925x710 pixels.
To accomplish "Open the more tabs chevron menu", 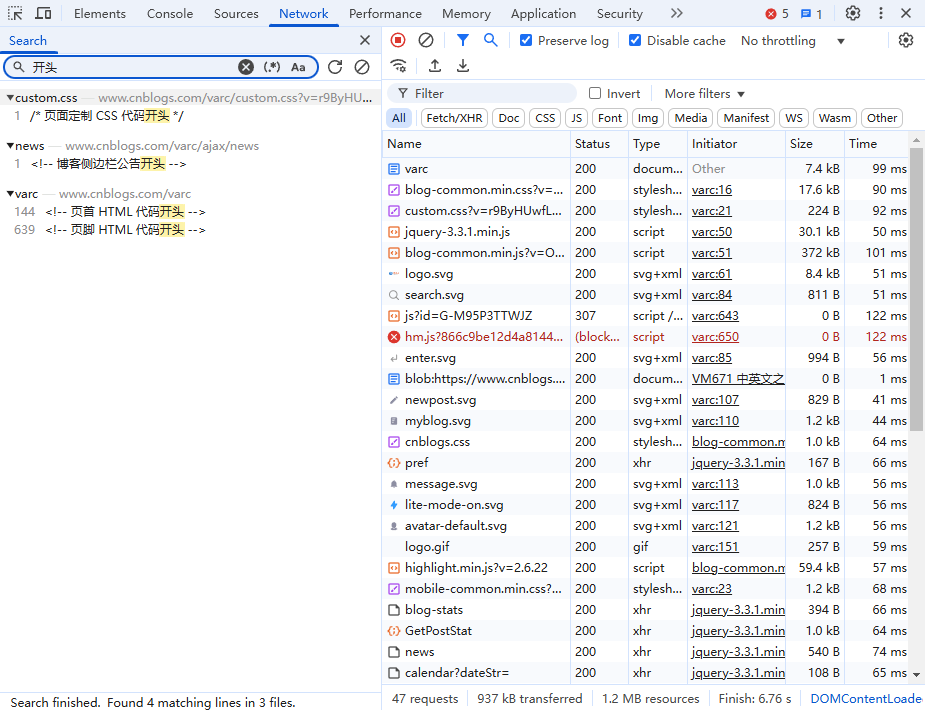I will click(x=676, y=13).
